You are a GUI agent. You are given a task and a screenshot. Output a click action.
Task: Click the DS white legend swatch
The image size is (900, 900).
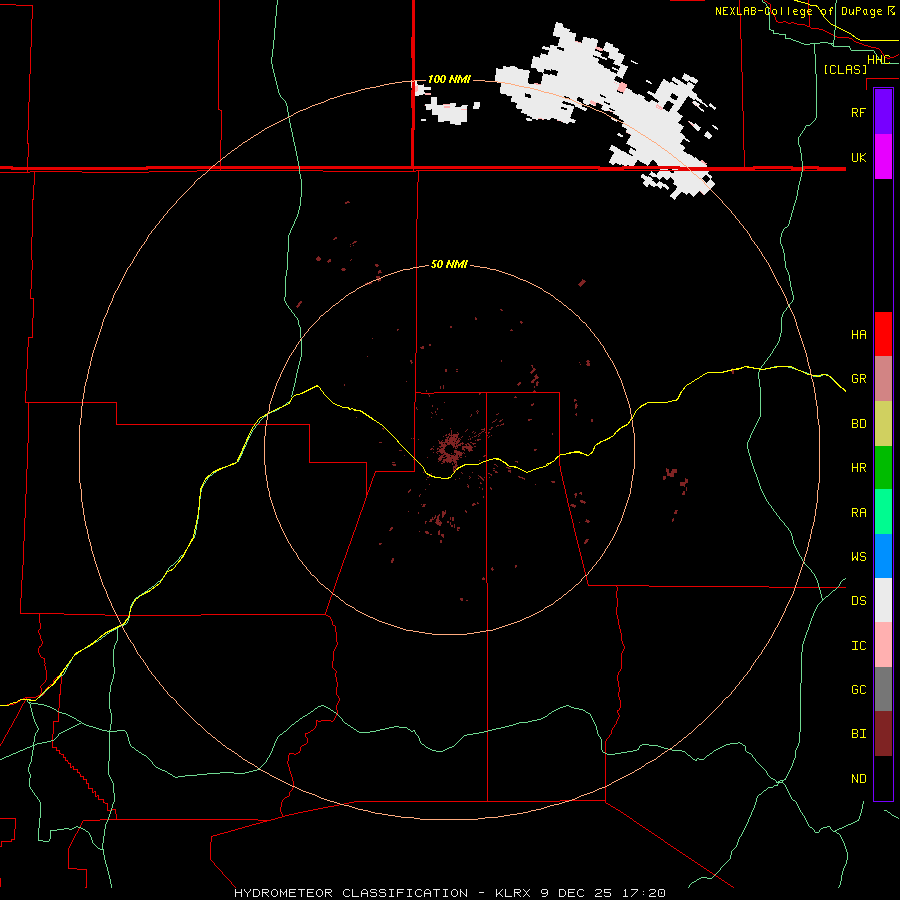tap(883, 600)
